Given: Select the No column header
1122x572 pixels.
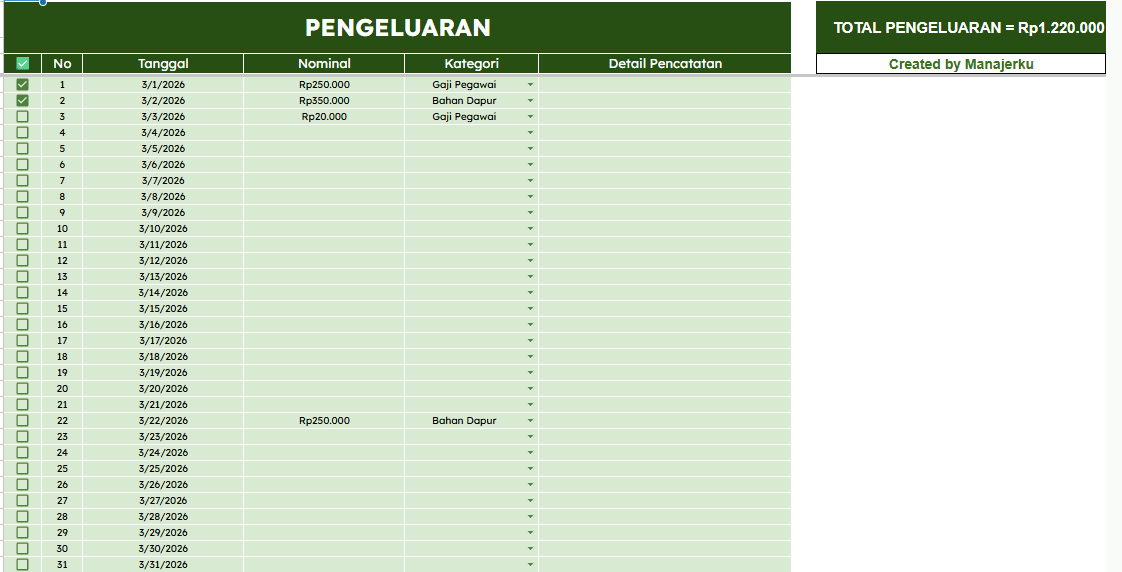Looking at the screenshot, I should [62, 63].
